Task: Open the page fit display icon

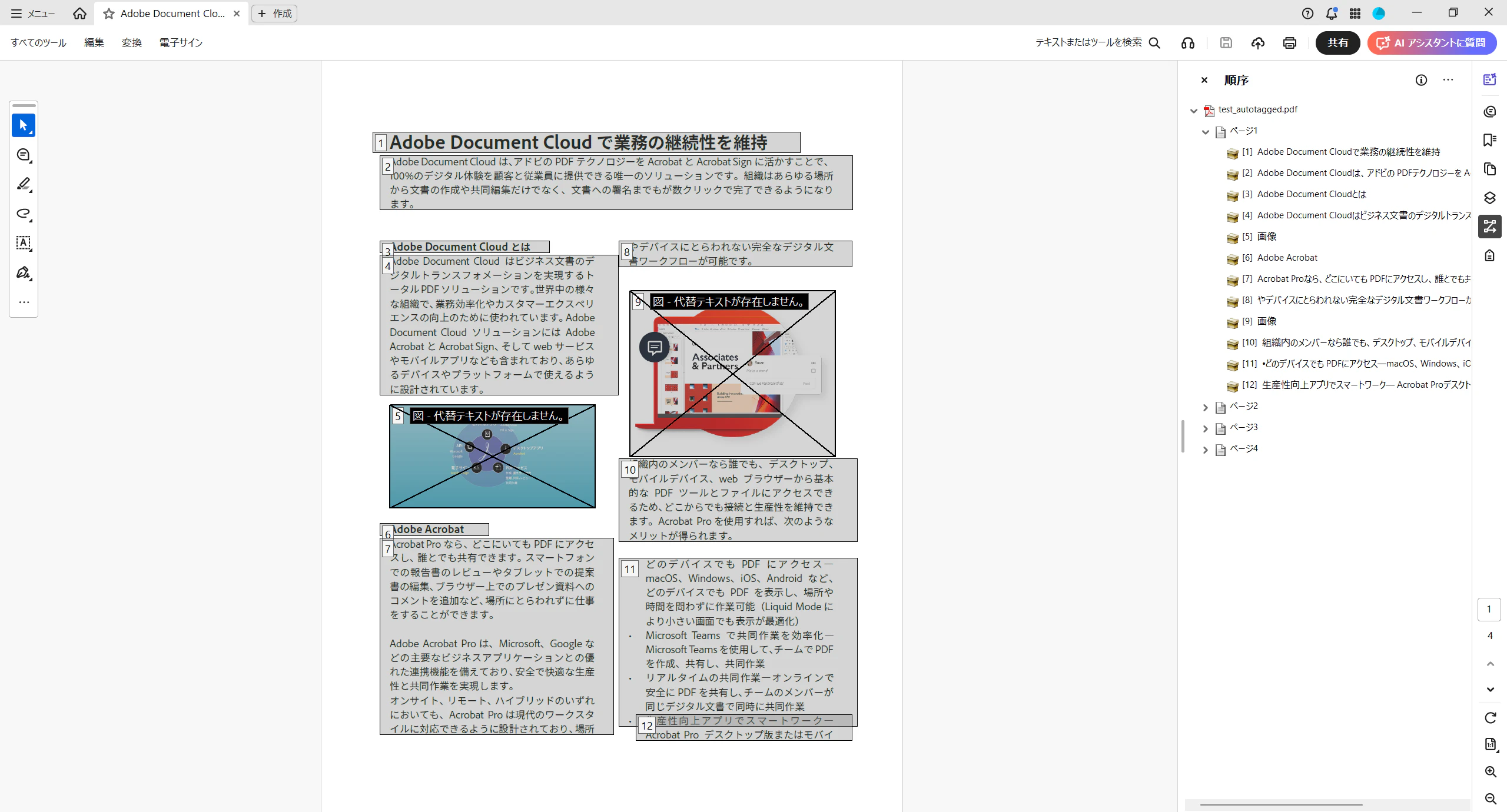Action: point(1490,744)
